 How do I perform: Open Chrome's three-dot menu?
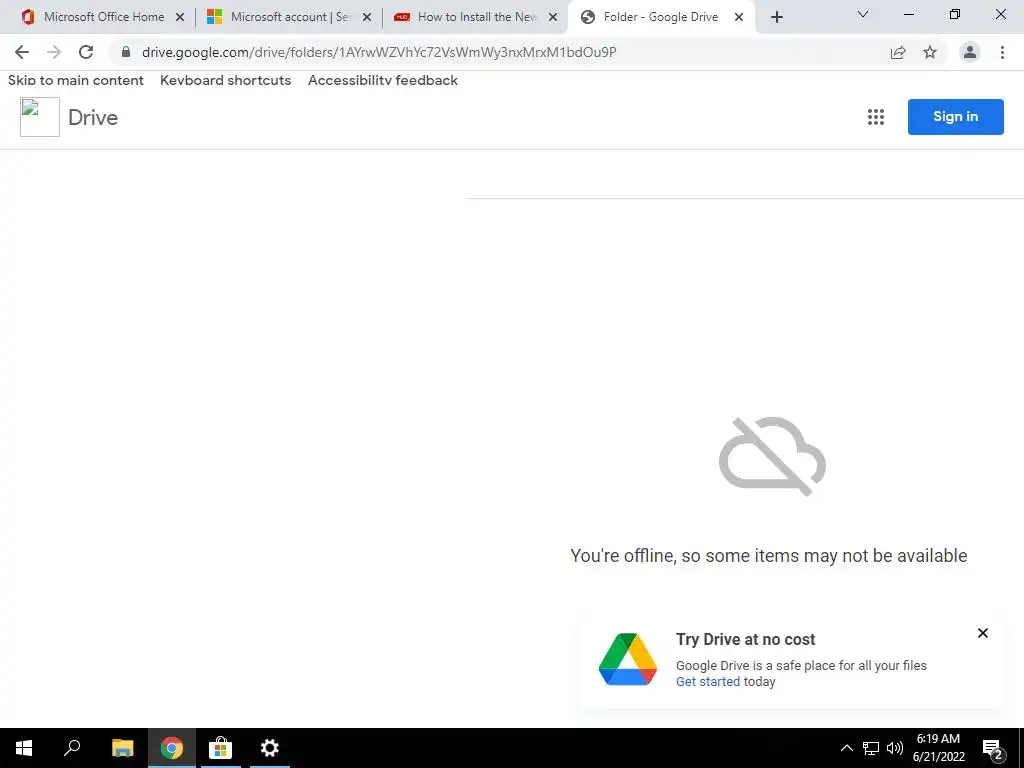(x=1002, y=52)
